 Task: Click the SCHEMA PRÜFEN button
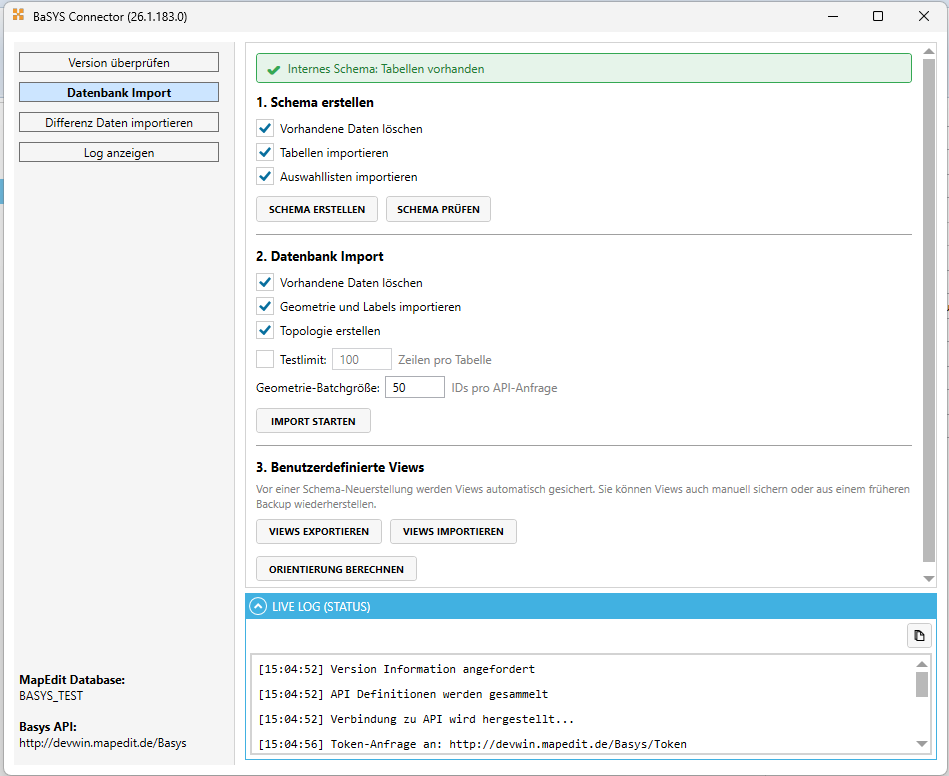point(438,209)
